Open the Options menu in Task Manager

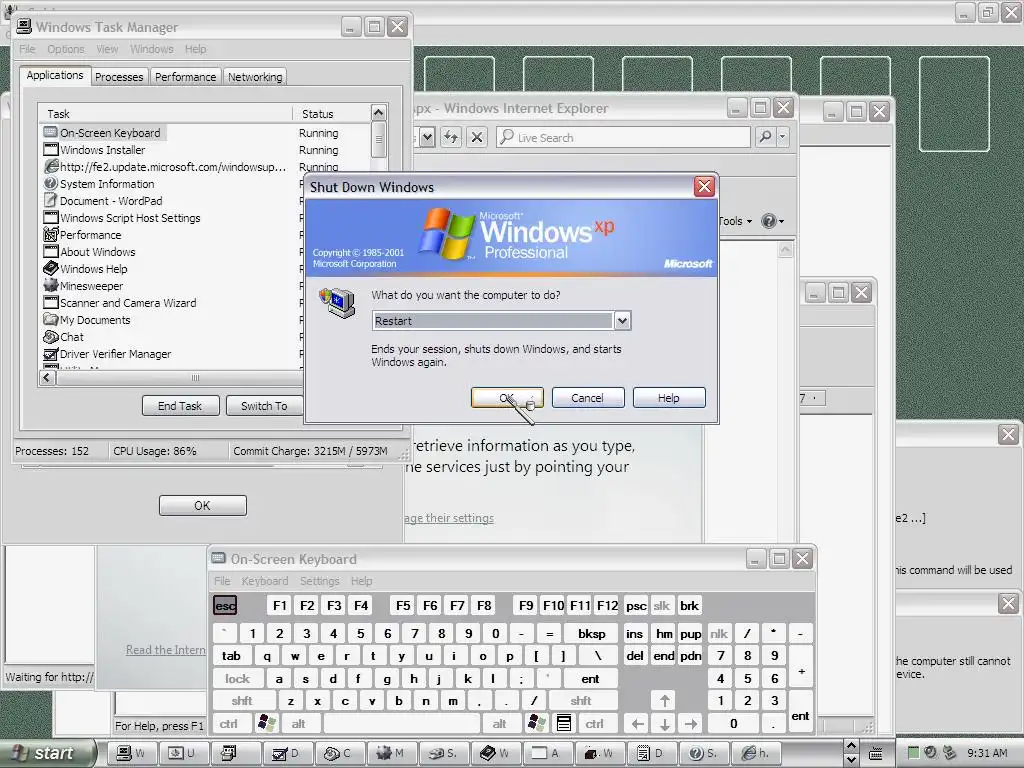(x=65, y=49)
